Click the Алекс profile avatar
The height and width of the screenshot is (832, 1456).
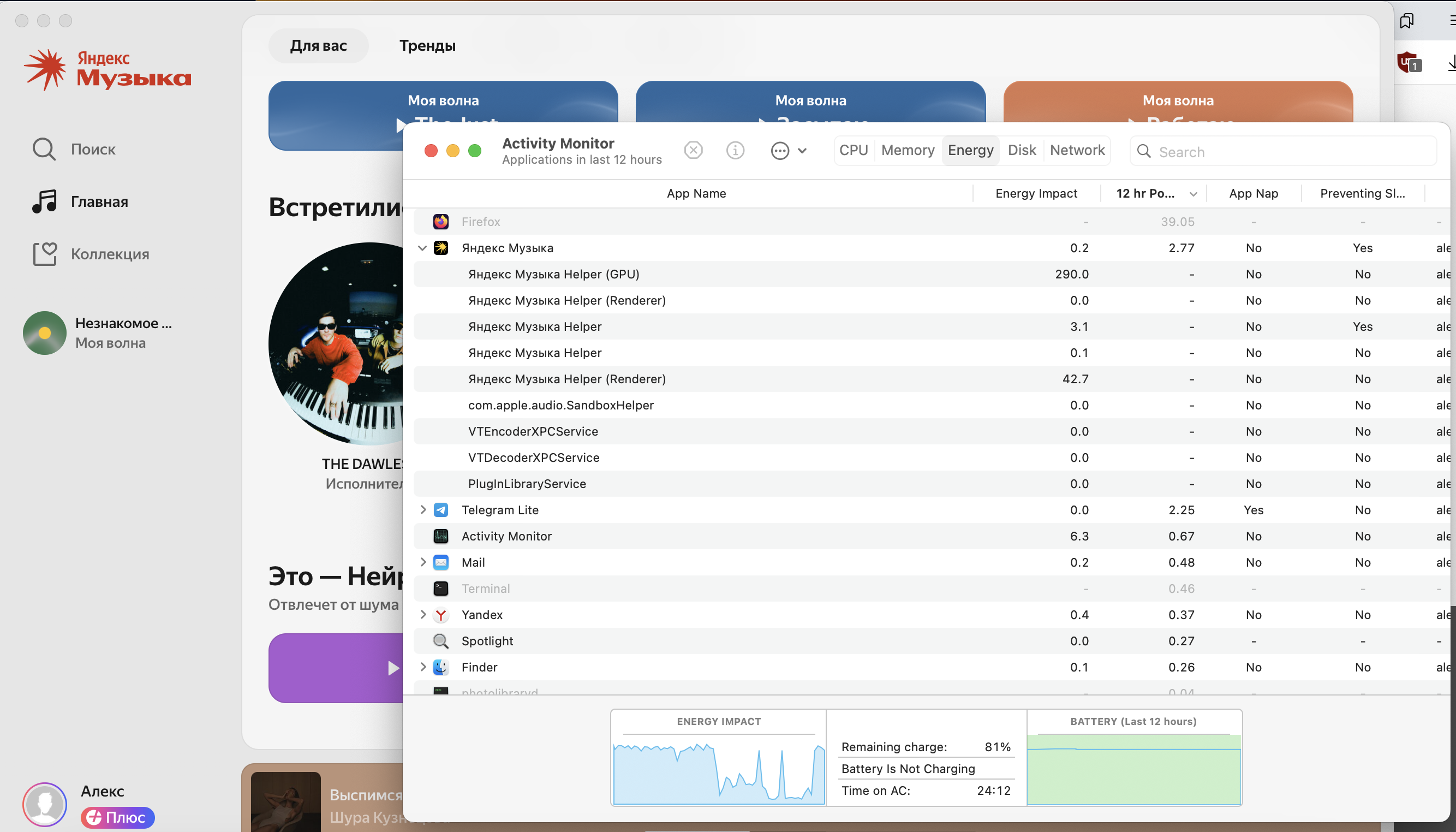point(45,805)
